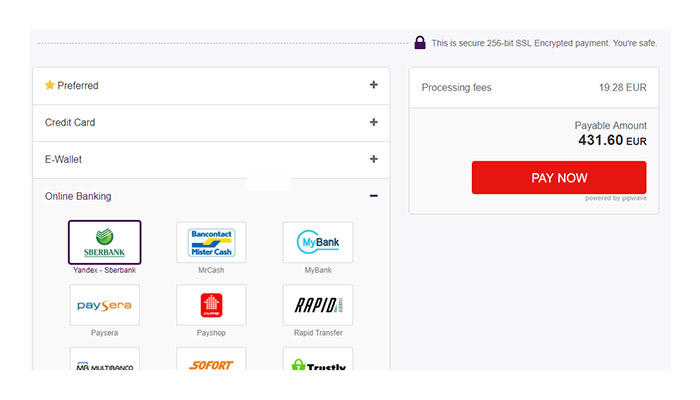Pick the Paysera payment logo

(105, 305)
